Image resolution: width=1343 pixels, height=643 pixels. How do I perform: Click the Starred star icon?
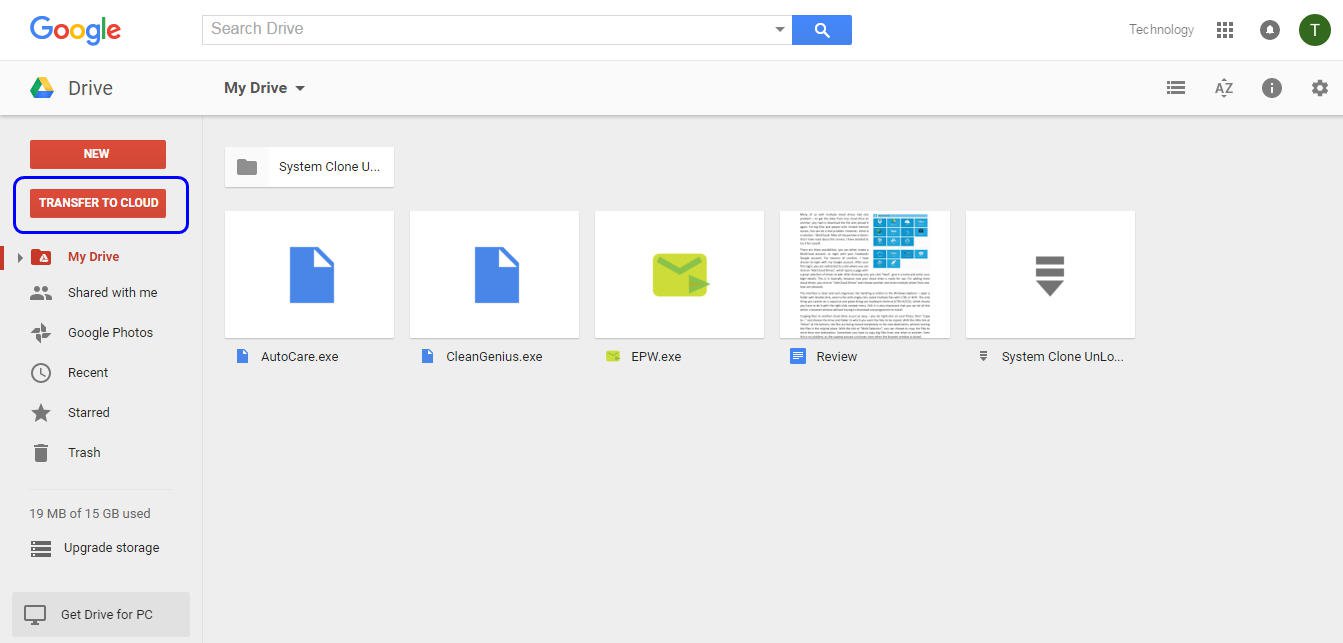pos(41,413)
